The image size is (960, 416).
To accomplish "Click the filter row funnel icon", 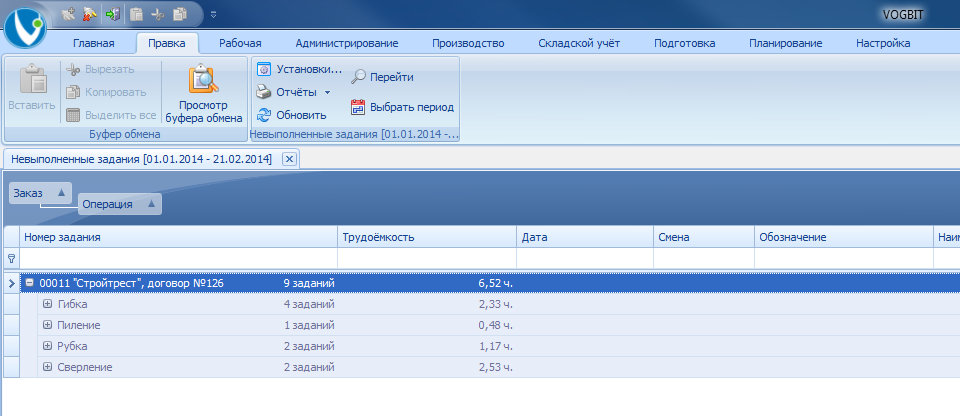I will pyautogui.click(x=11, y=259).
